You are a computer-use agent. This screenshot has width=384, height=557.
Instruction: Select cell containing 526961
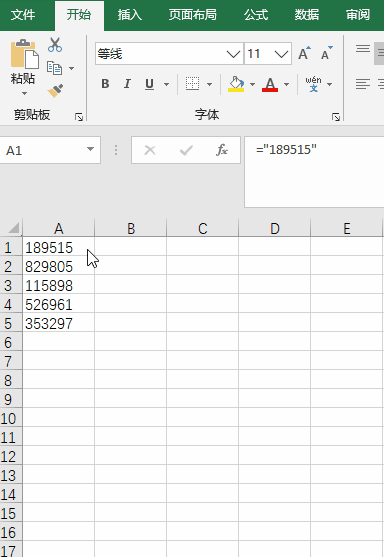coord(59,304)
